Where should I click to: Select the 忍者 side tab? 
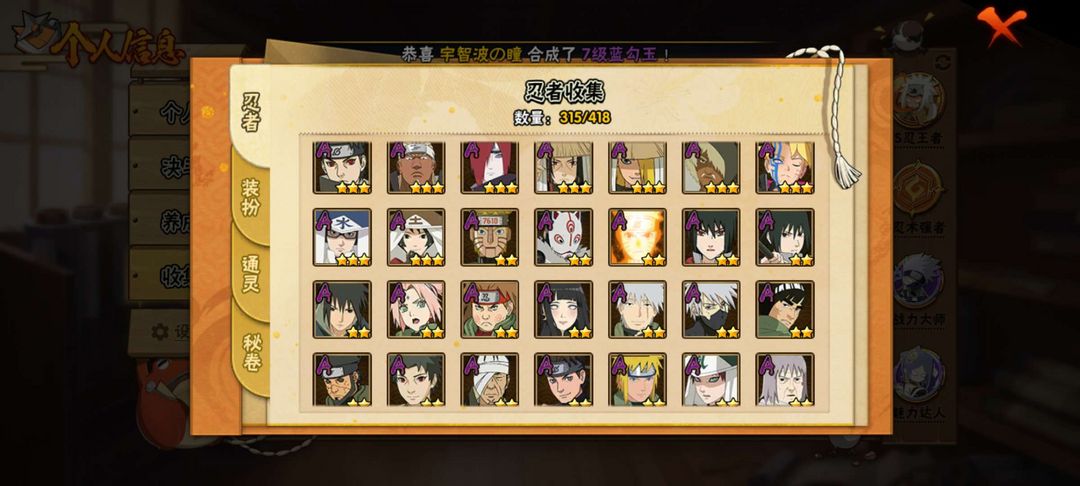[251, 110]
